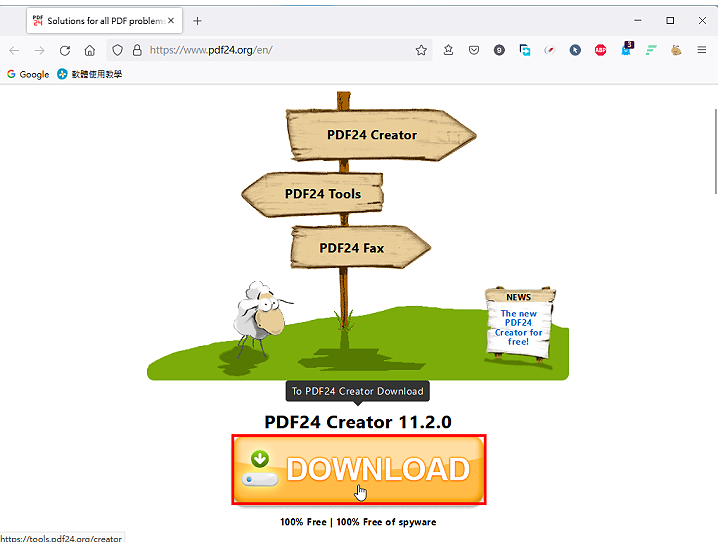Minimize the browser window

click(637, 20)
